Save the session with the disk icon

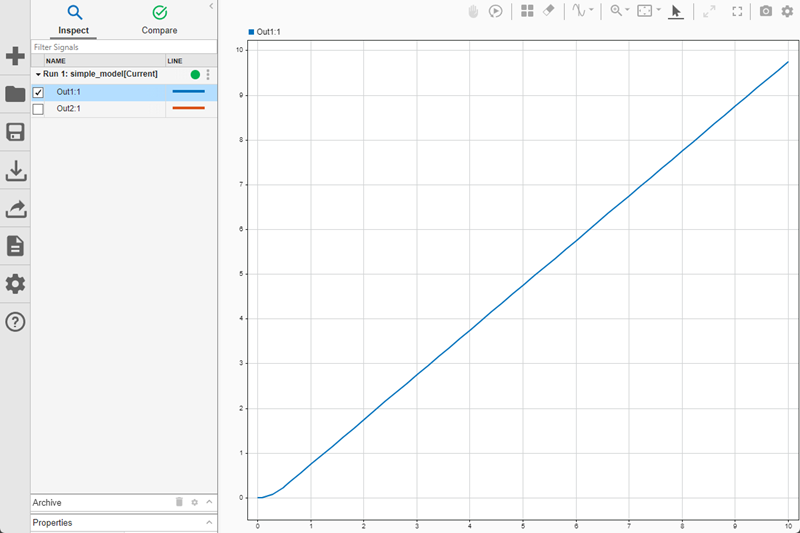15,133
